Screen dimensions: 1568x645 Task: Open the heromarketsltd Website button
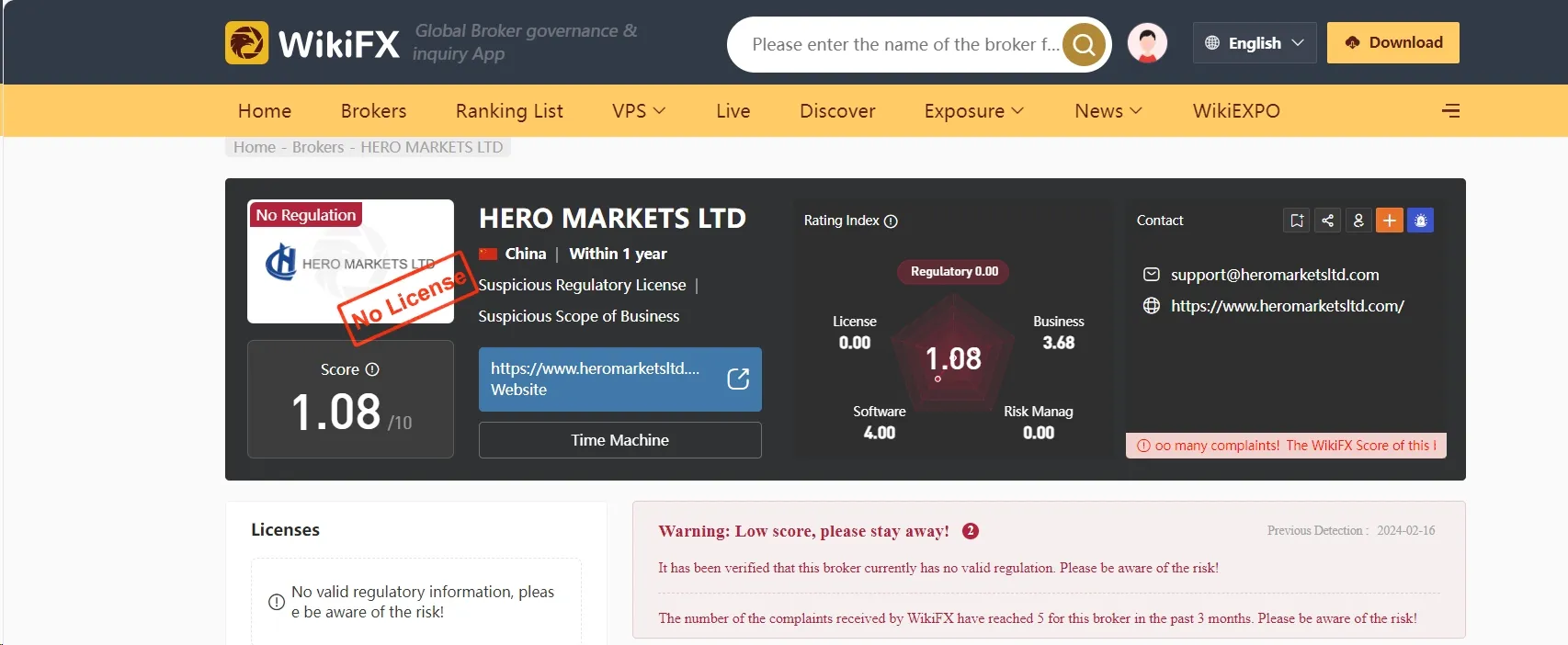(620, 379)
